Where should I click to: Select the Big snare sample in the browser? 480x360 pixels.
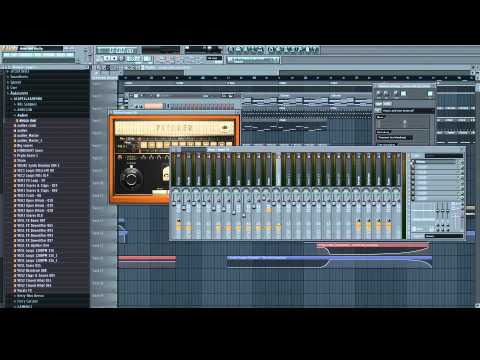coord(25,145)
